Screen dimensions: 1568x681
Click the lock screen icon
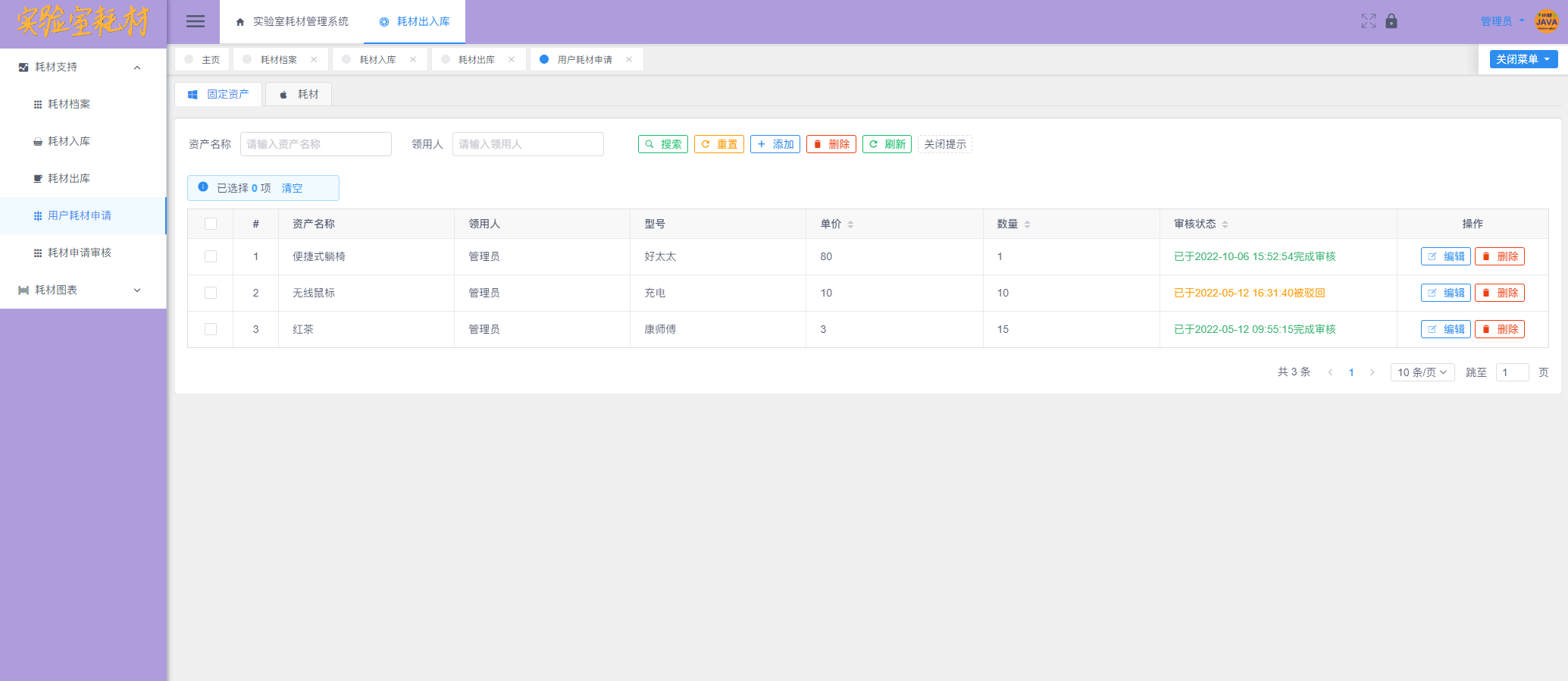1391,21
